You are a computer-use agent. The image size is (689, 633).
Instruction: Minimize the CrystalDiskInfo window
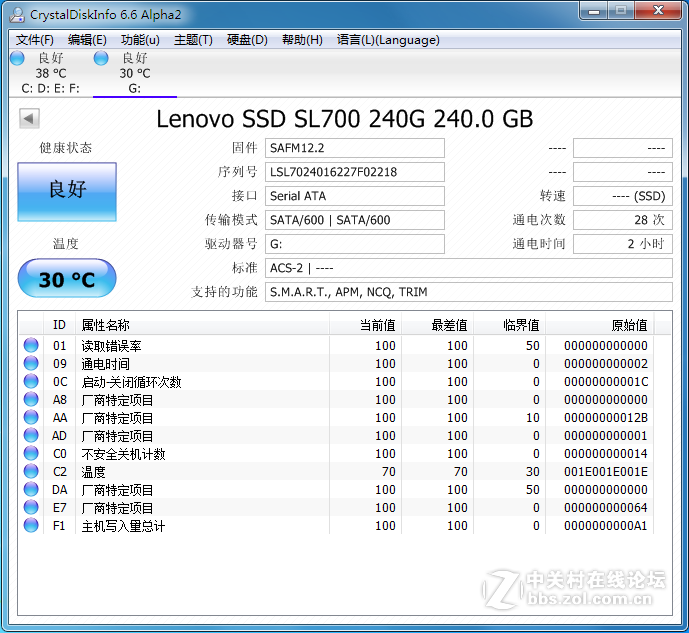coord(594,11)
